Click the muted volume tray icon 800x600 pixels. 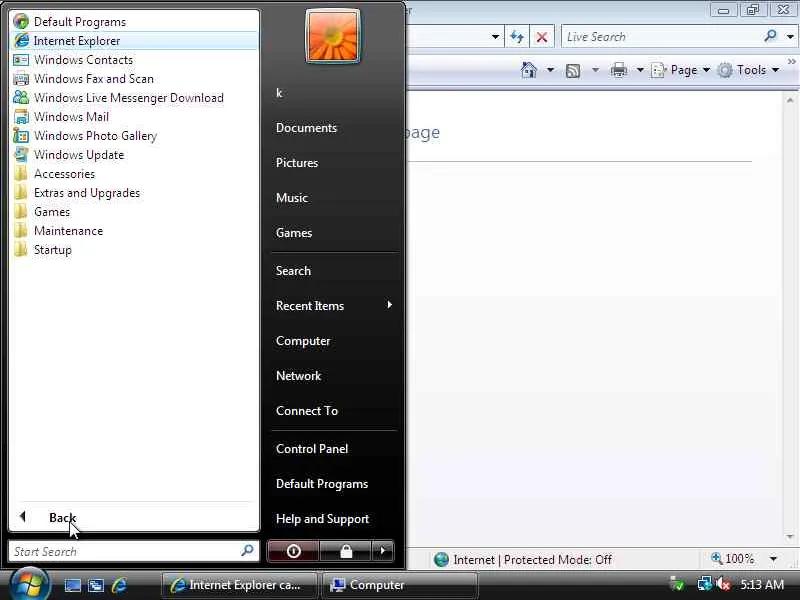pyautogui.click(x=723, y=584)
